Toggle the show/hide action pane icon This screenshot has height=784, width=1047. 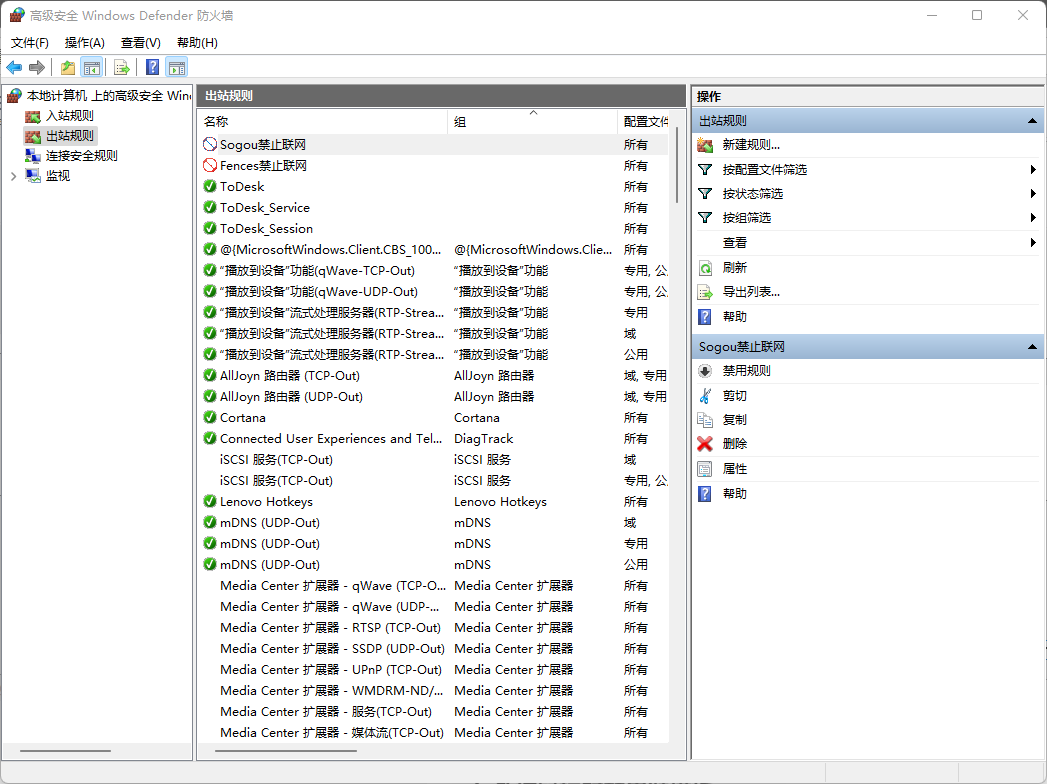tap(177, 67)
